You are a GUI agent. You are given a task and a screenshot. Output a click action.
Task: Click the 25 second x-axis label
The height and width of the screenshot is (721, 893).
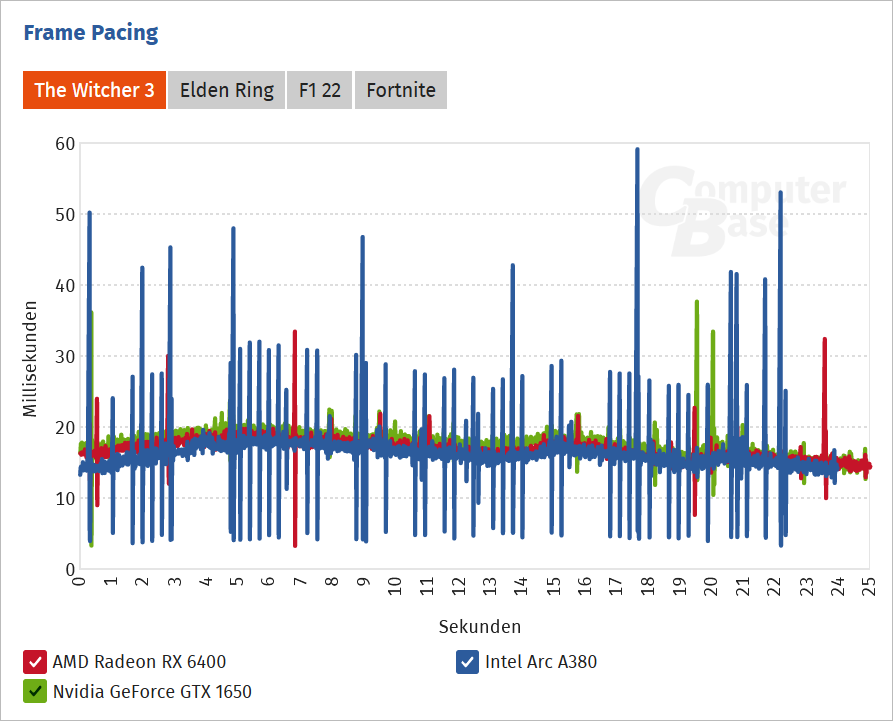869,586
